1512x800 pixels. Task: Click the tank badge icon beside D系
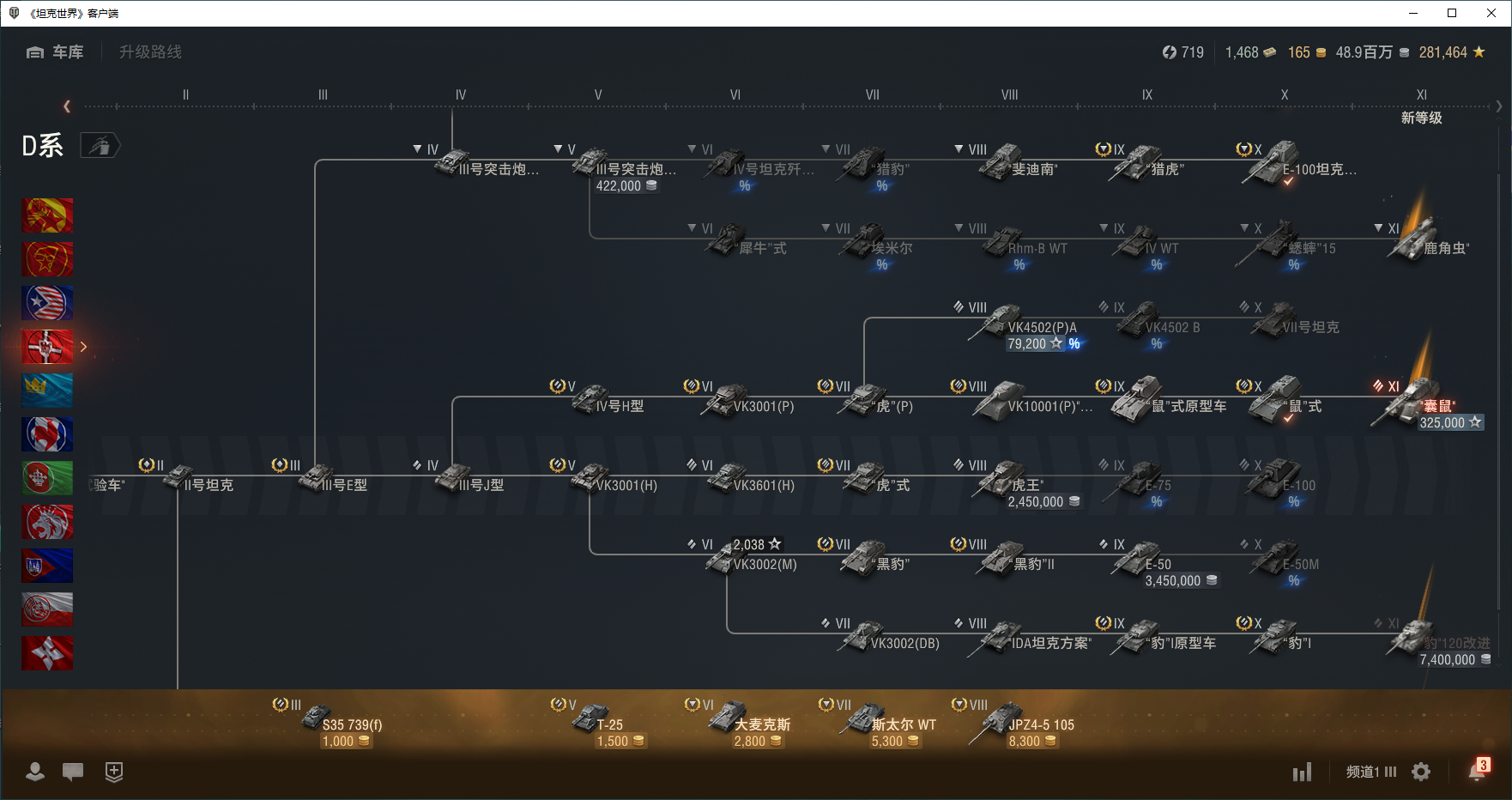click(100, 146)
